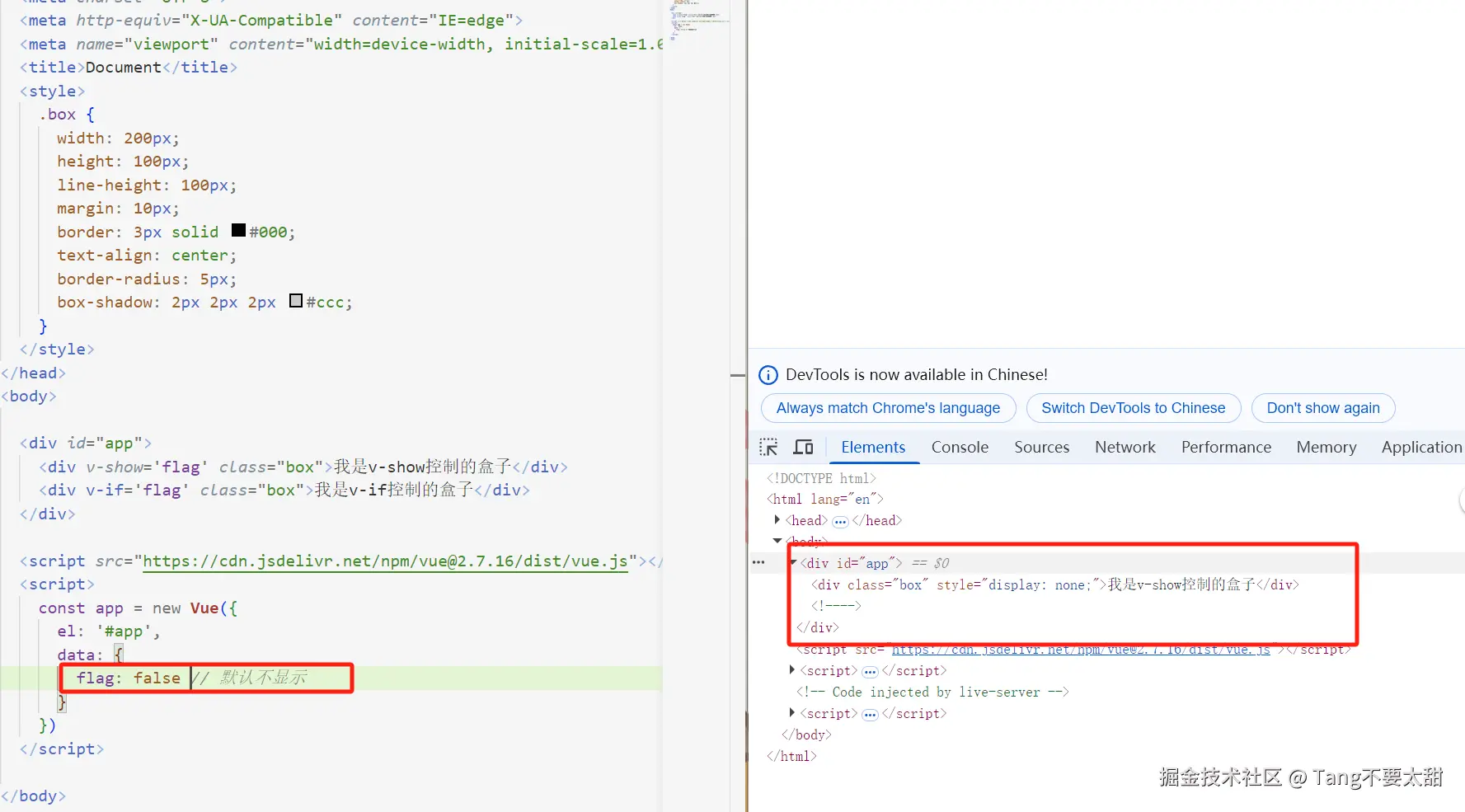The width and height of the screenshot is (1465, 812).
Task: Open the Memory tab
Action: (x=1326, y=447)
